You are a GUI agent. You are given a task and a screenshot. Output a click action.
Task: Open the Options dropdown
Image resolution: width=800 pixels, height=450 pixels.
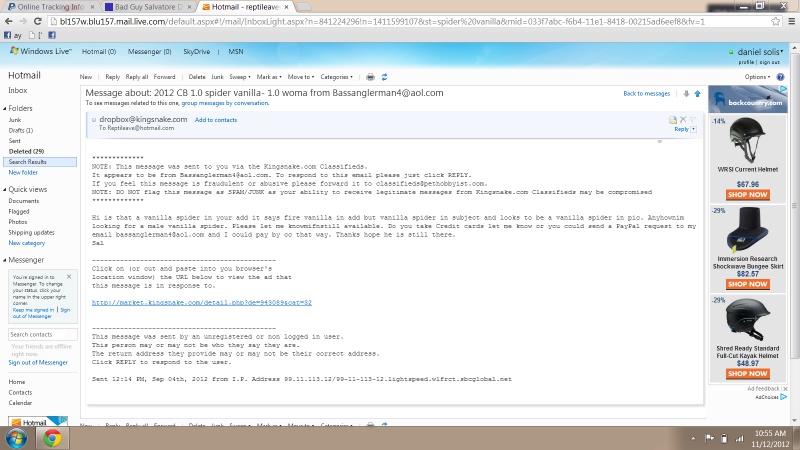click(757, 77)
